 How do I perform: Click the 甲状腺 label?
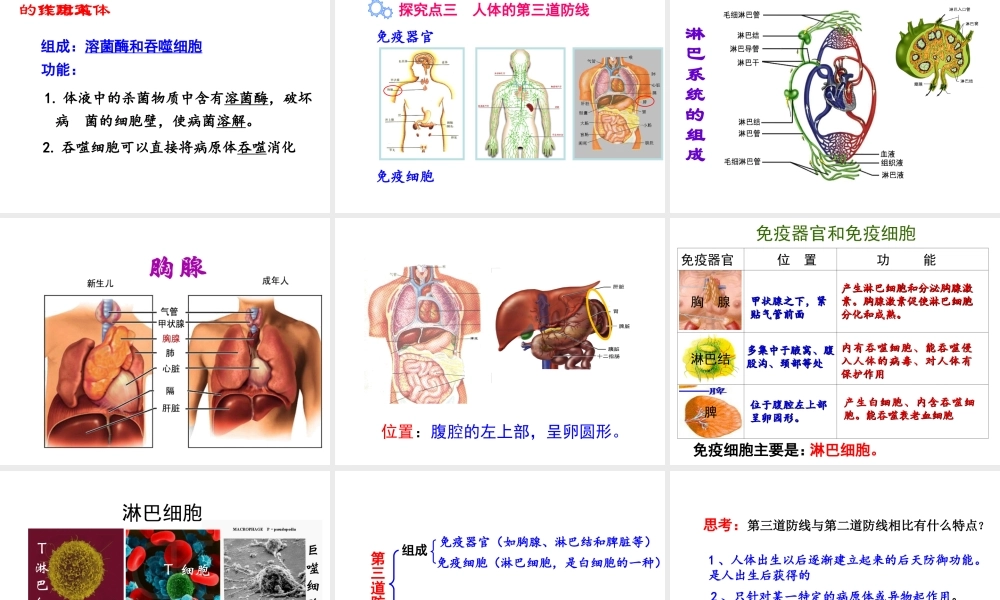(171, 324)
